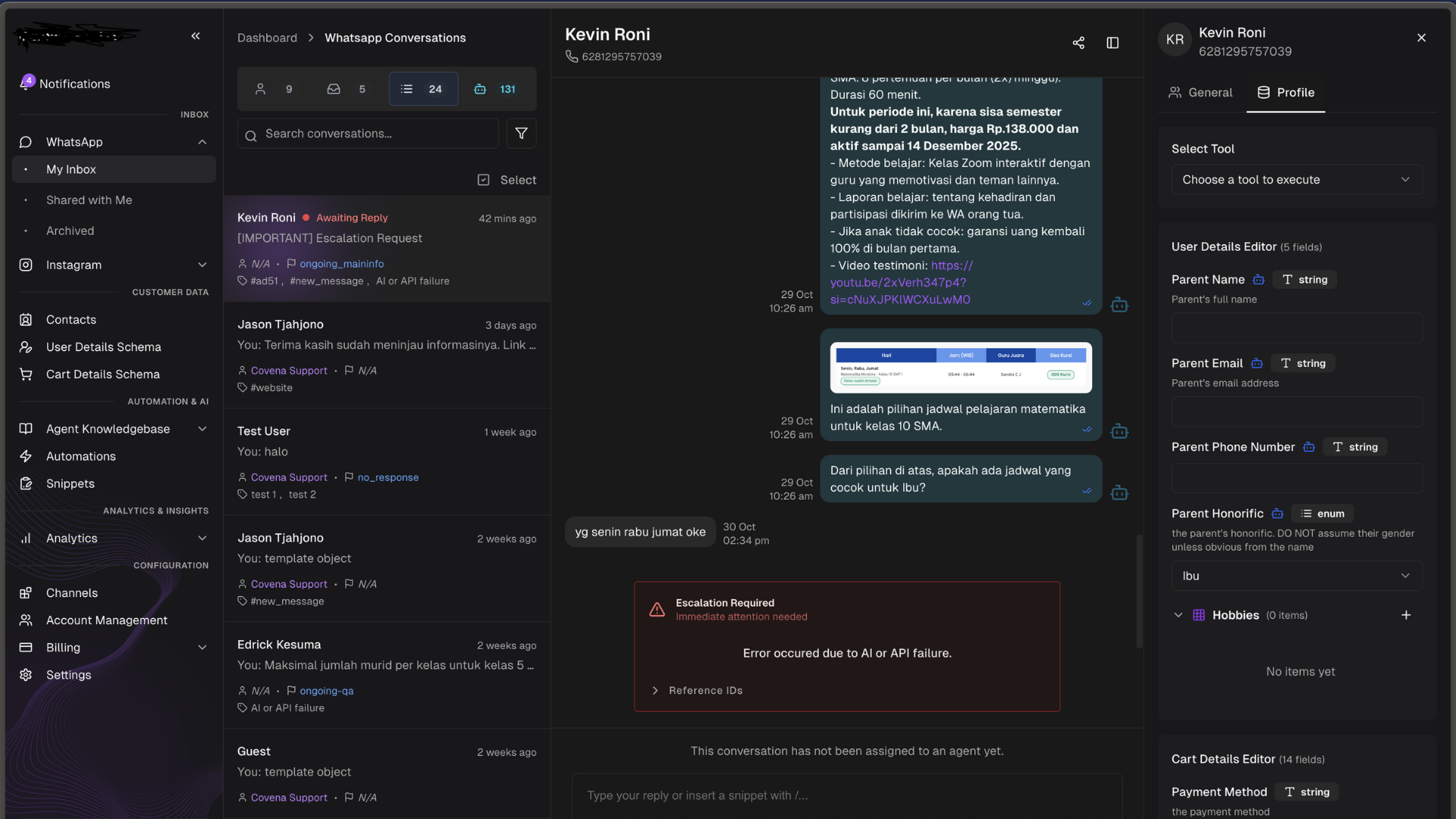Open the Parent Honorific Ibu dropdown

tap(1296, 576)
